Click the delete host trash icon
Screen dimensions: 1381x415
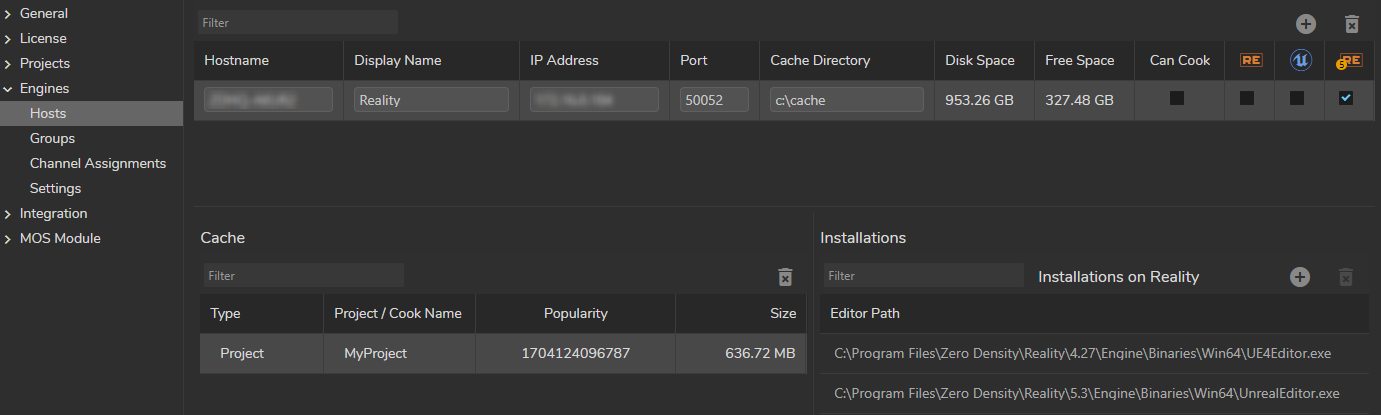point(1351,24)
